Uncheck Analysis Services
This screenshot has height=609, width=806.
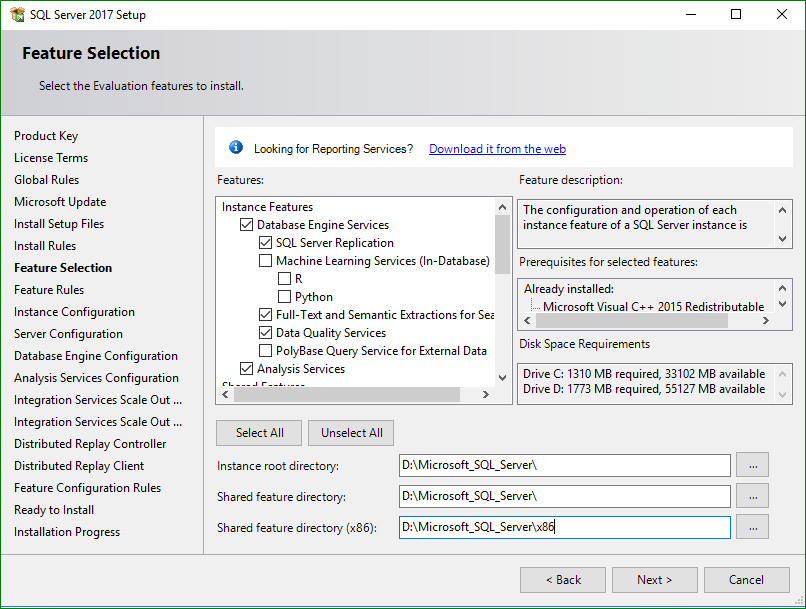(245, 368)
